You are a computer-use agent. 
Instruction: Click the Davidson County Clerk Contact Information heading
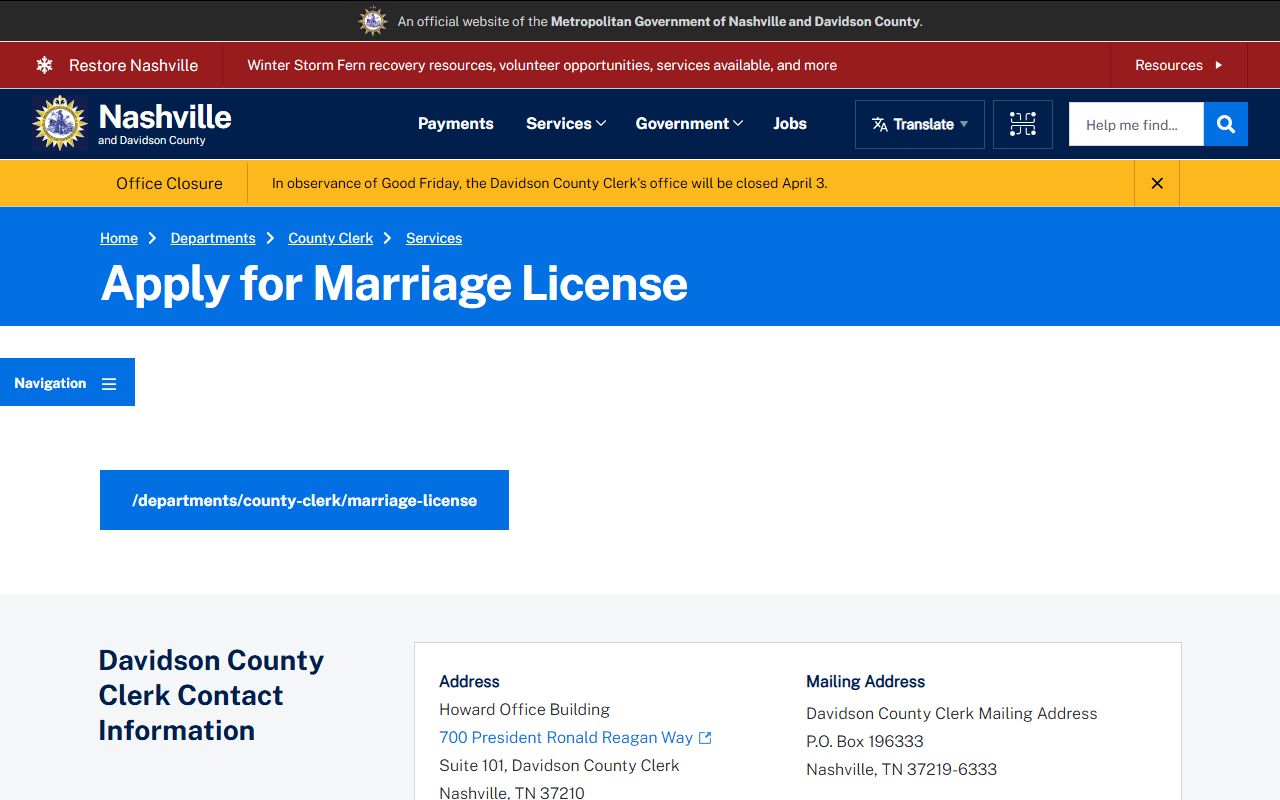211,695
